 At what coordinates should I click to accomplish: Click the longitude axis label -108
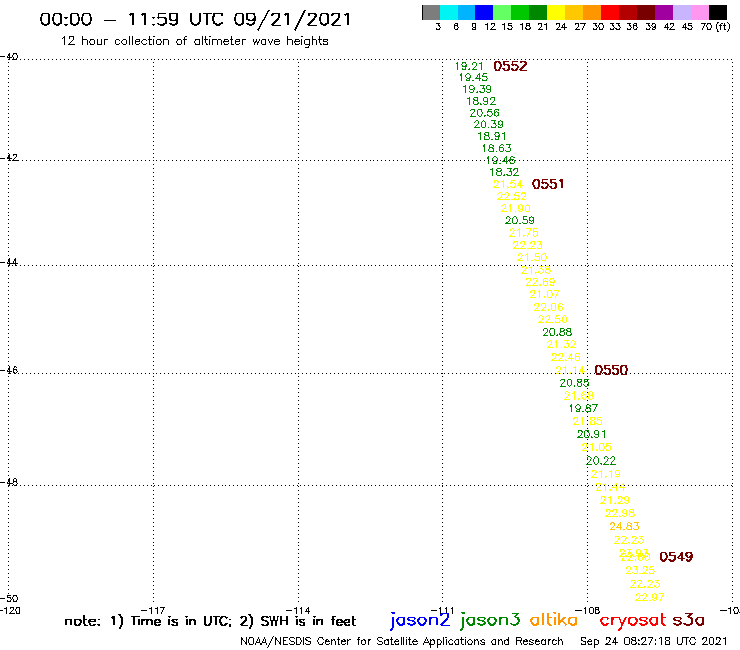[x=587, y=610]
